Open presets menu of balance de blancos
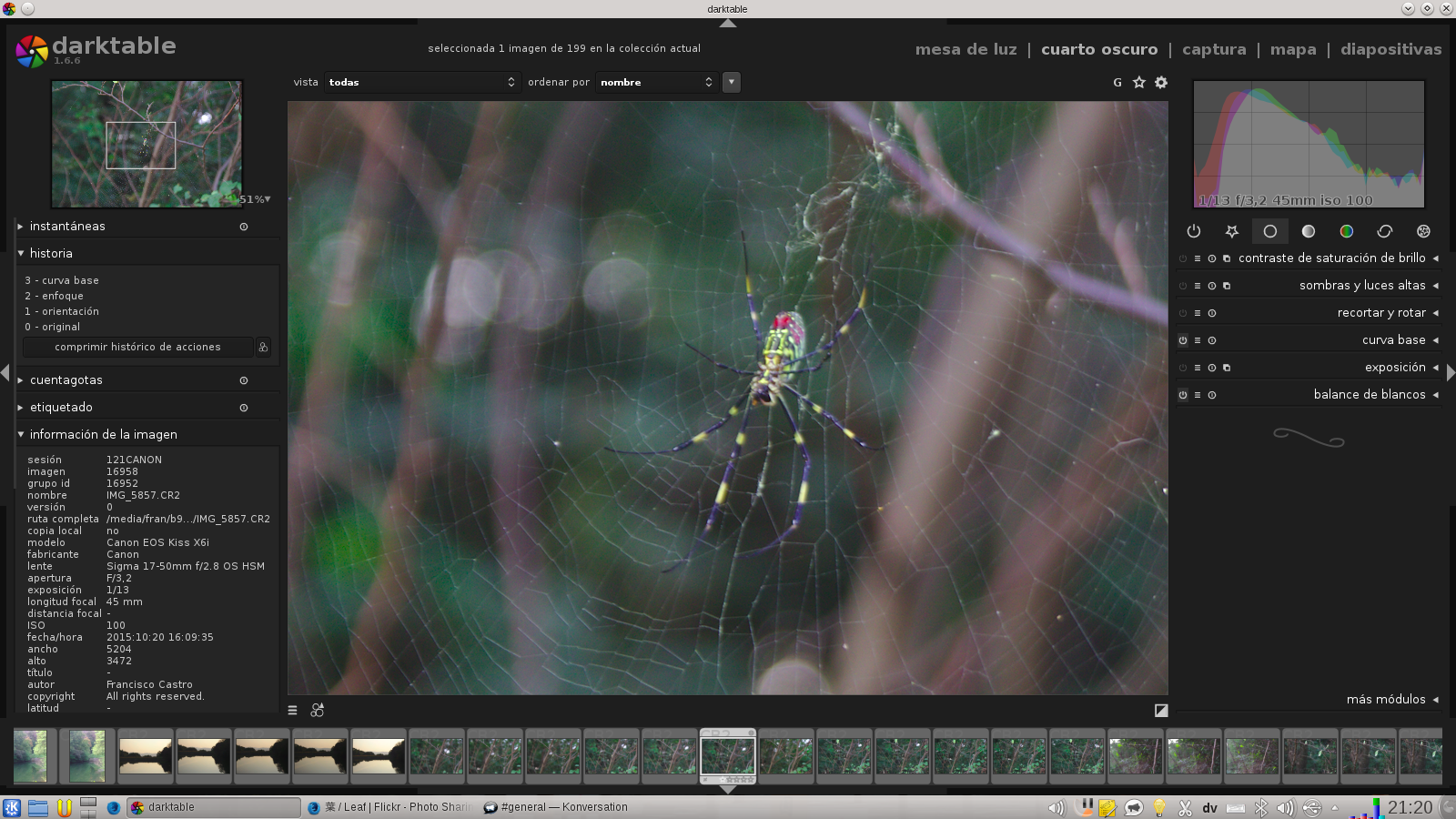This screenshot has width=1456, height=819. [1198, 395]
